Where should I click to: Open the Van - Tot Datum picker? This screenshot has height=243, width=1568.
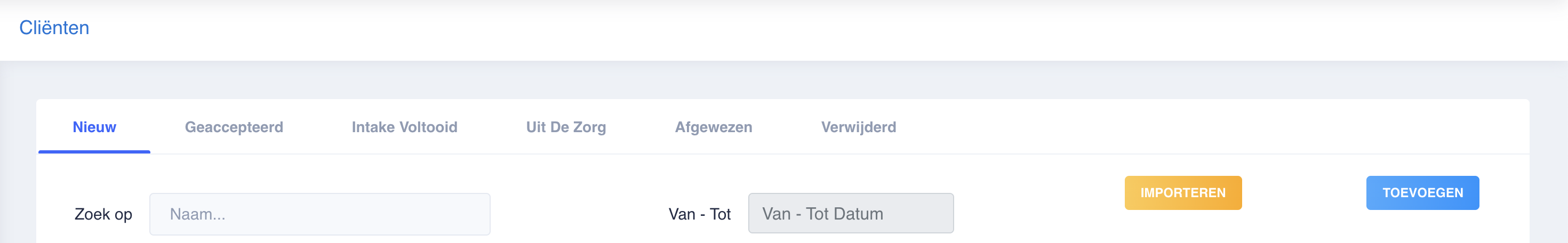point(850,213)
